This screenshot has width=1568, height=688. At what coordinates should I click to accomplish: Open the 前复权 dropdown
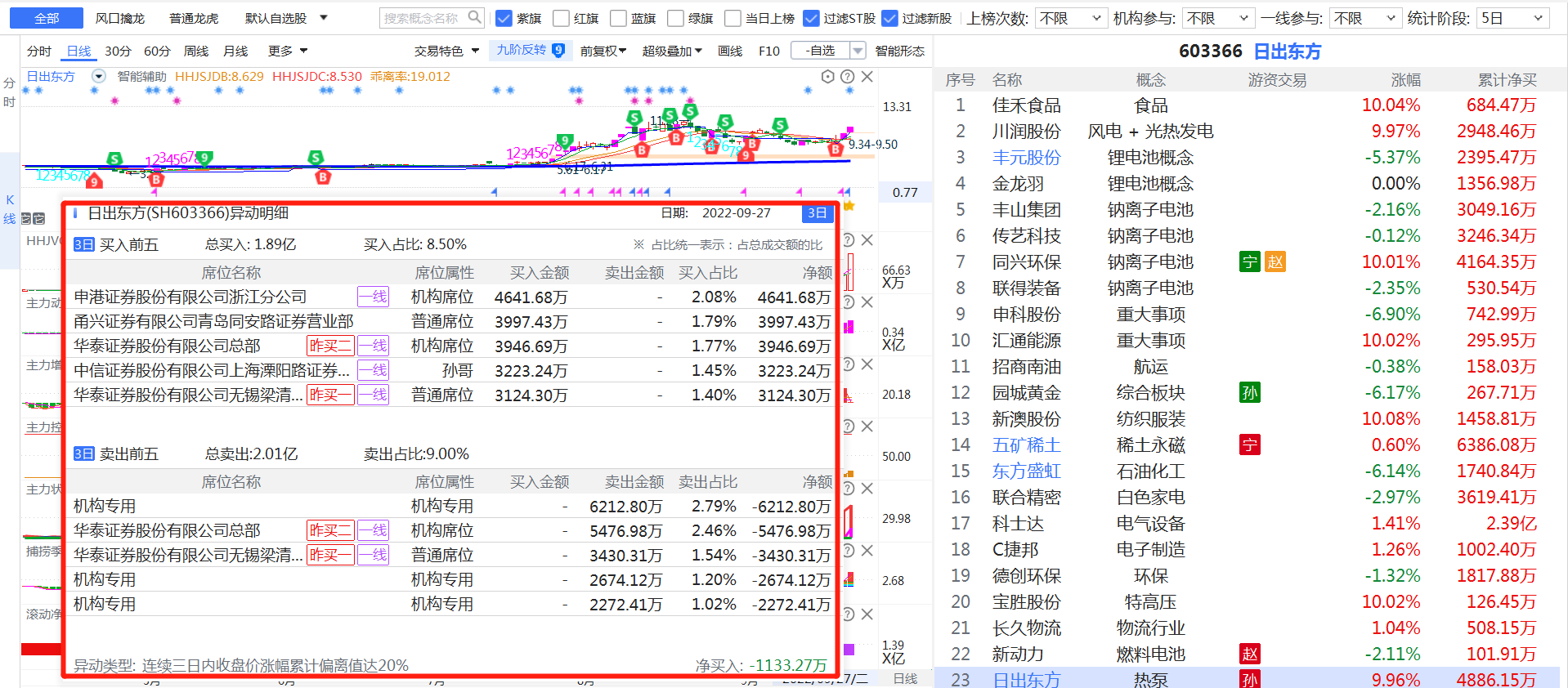(603, 51)
